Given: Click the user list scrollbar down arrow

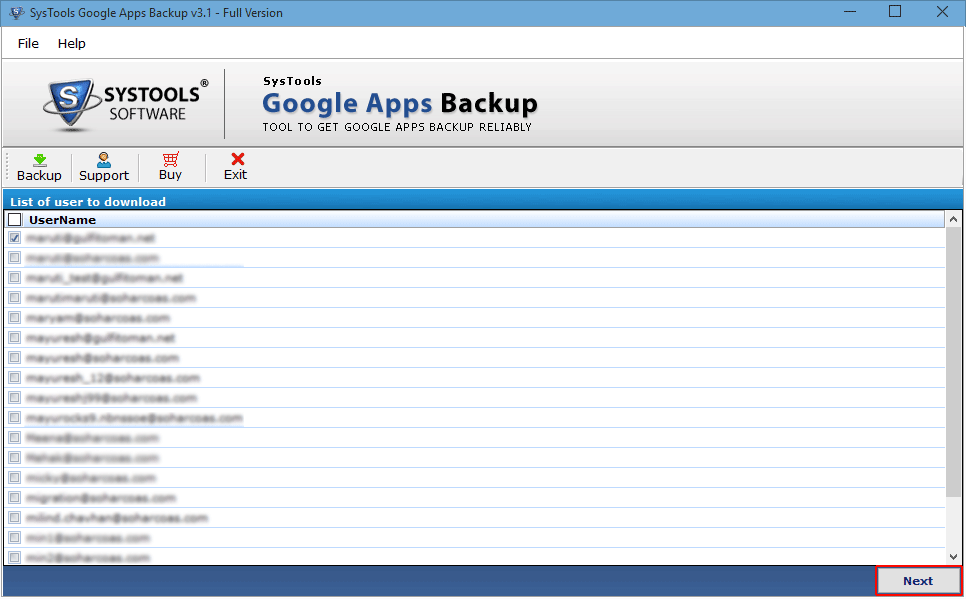Looking at the screenshot, I should (x=953, y=556).
